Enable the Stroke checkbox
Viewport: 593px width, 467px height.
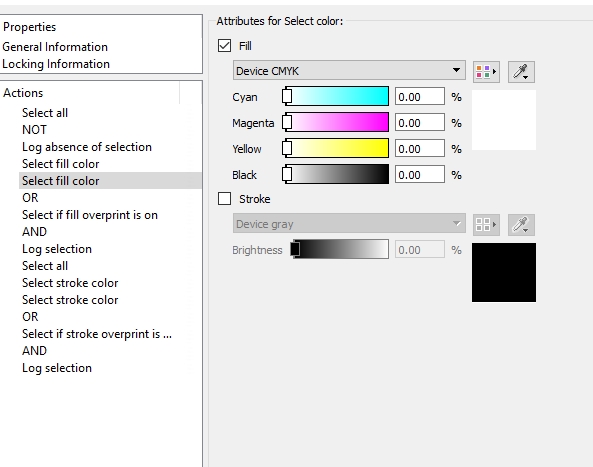click(x=225, y=199)
